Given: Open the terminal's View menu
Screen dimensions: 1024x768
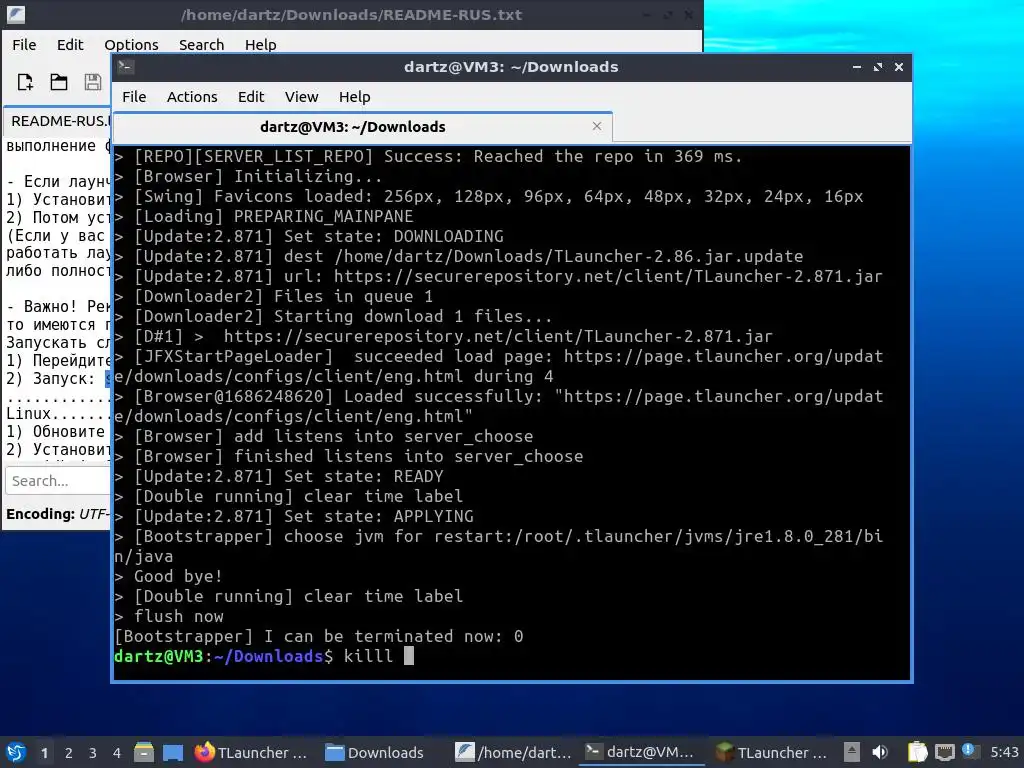Looking at the screenshot, I should [x=301, y=97].
